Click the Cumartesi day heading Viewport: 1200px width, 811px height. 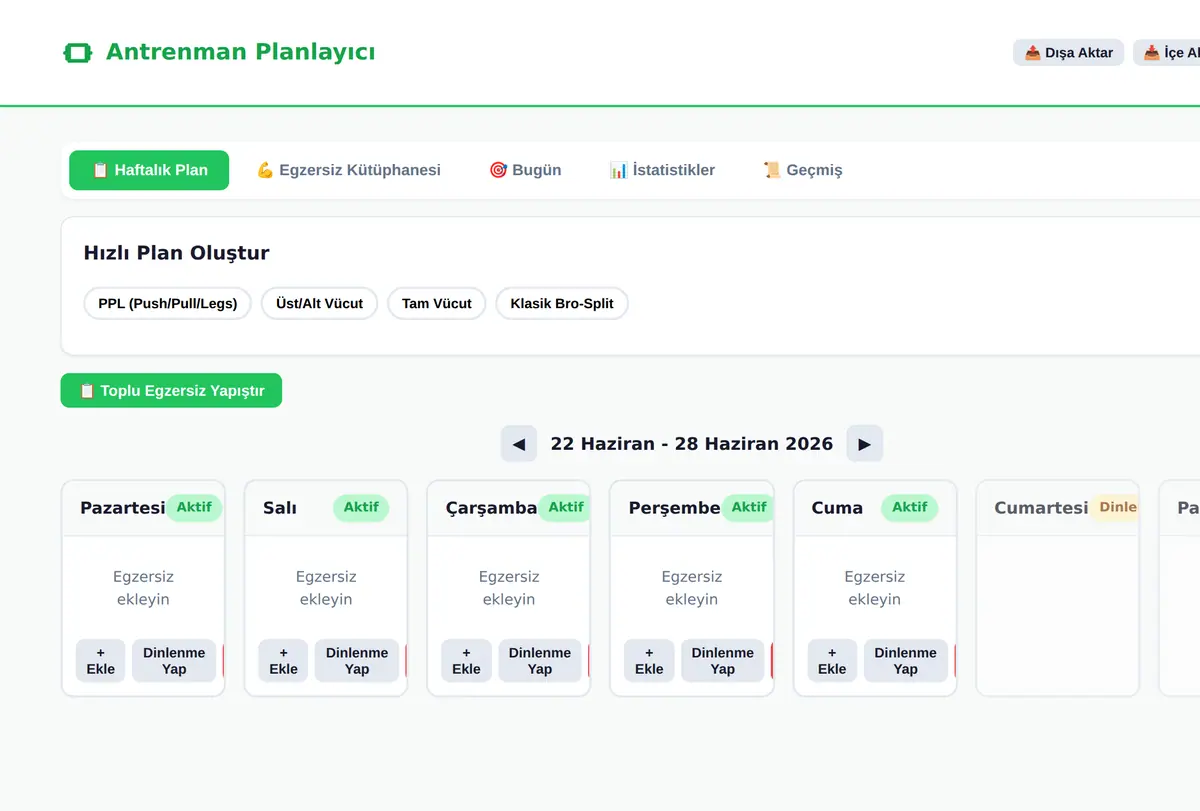(x=1041, y=508)
